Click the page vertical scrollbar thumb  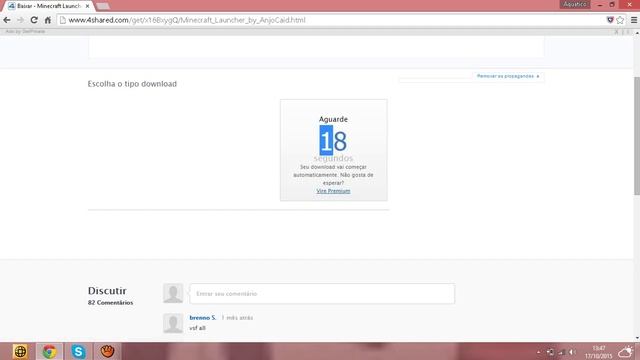pos(637,136)
